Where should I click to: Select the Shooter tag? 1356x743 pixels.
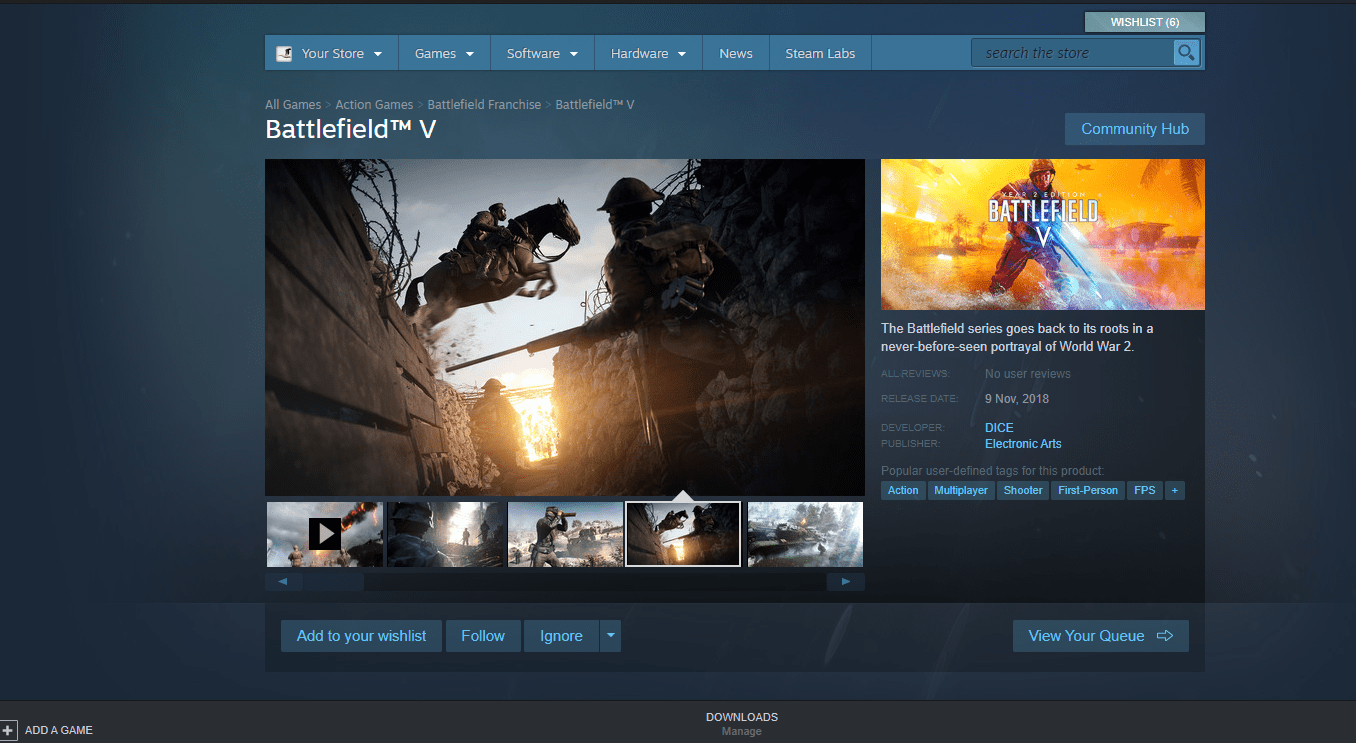(x=1023, y=490)
